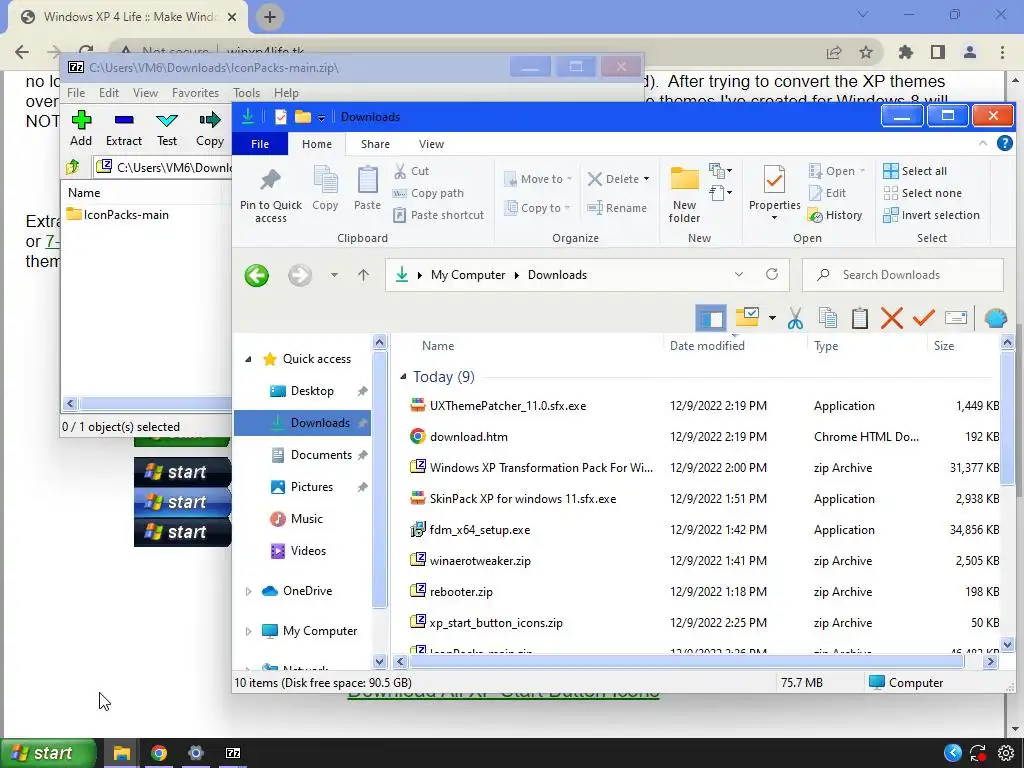Viewport: 1024px width, 768px height.
Task: Click Rename in the Organize group
Action: (x=616, y=208)
